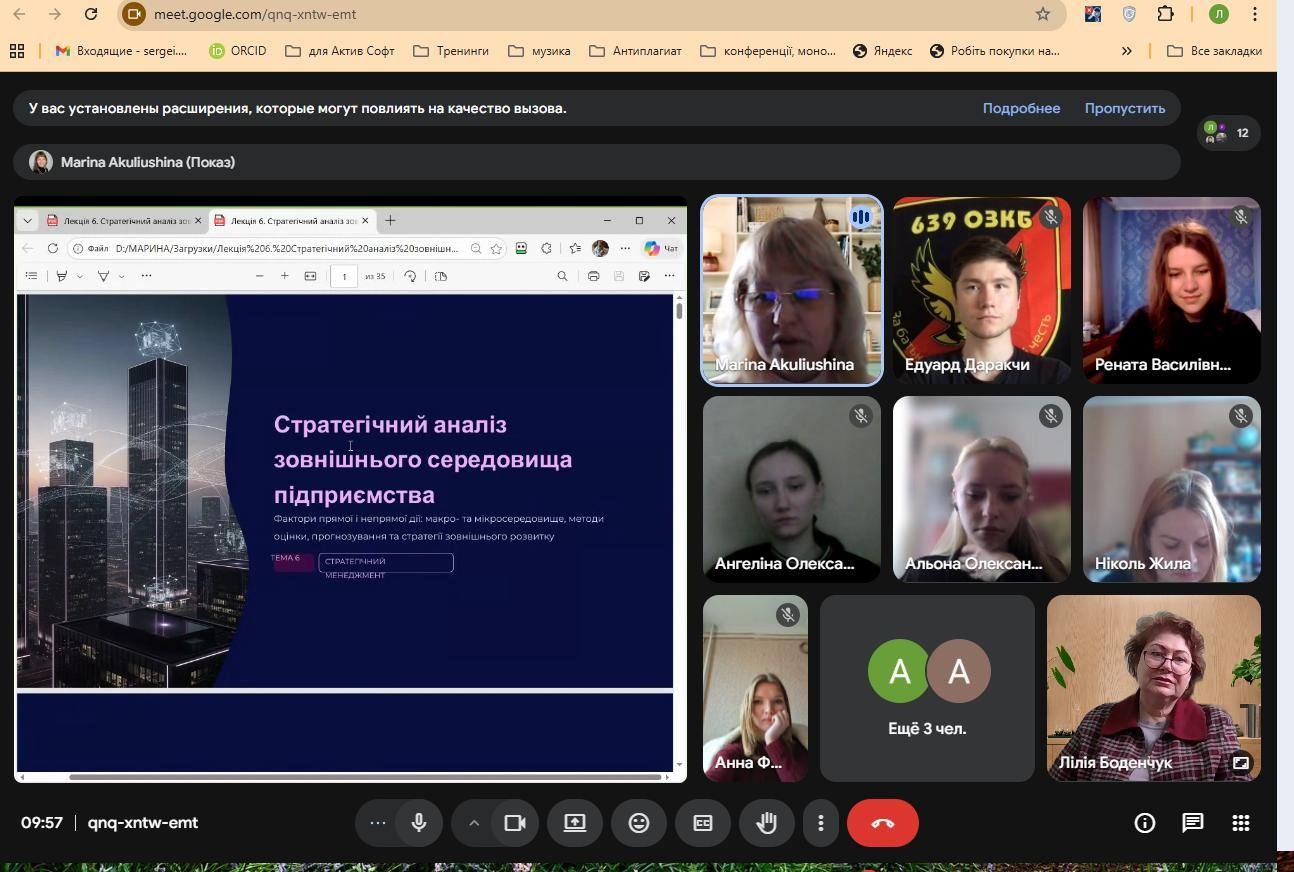This screenshot has height=872, width=1294.
Task: Open the participants list showing 12
Action: tap(1228, 133)
